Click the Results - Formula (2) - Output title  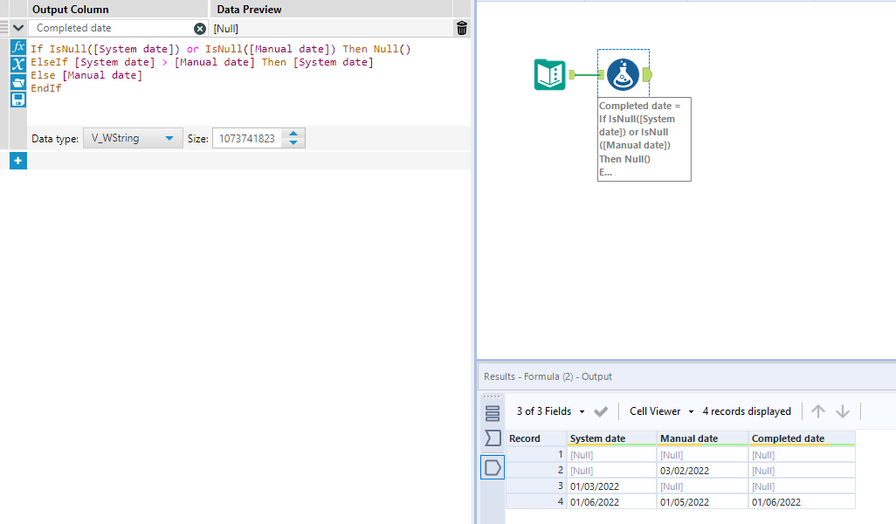pyautogui.click(x=547, y=377)
